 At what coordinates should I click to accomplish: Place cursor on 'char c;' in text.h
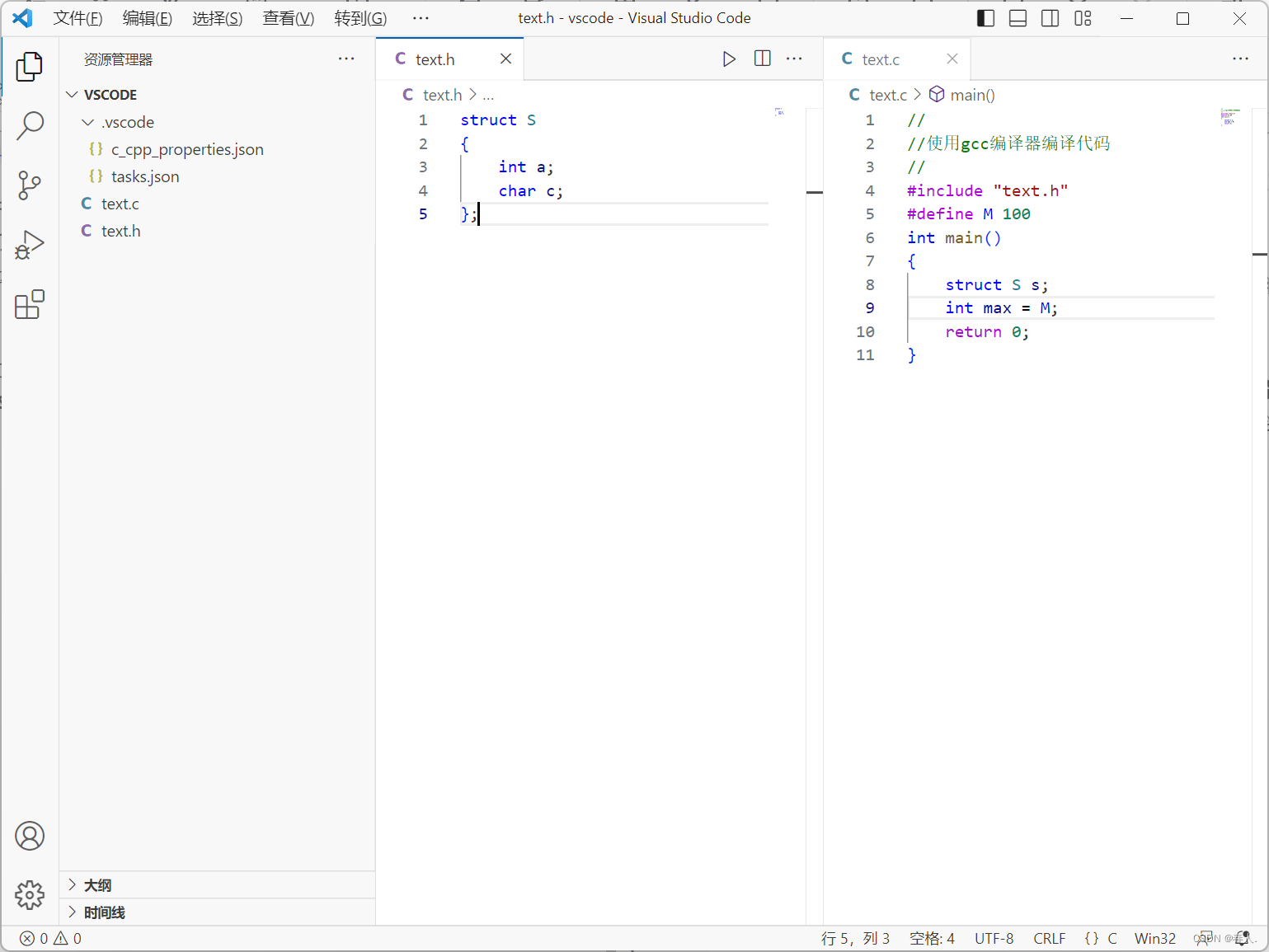tap(531, 190)
